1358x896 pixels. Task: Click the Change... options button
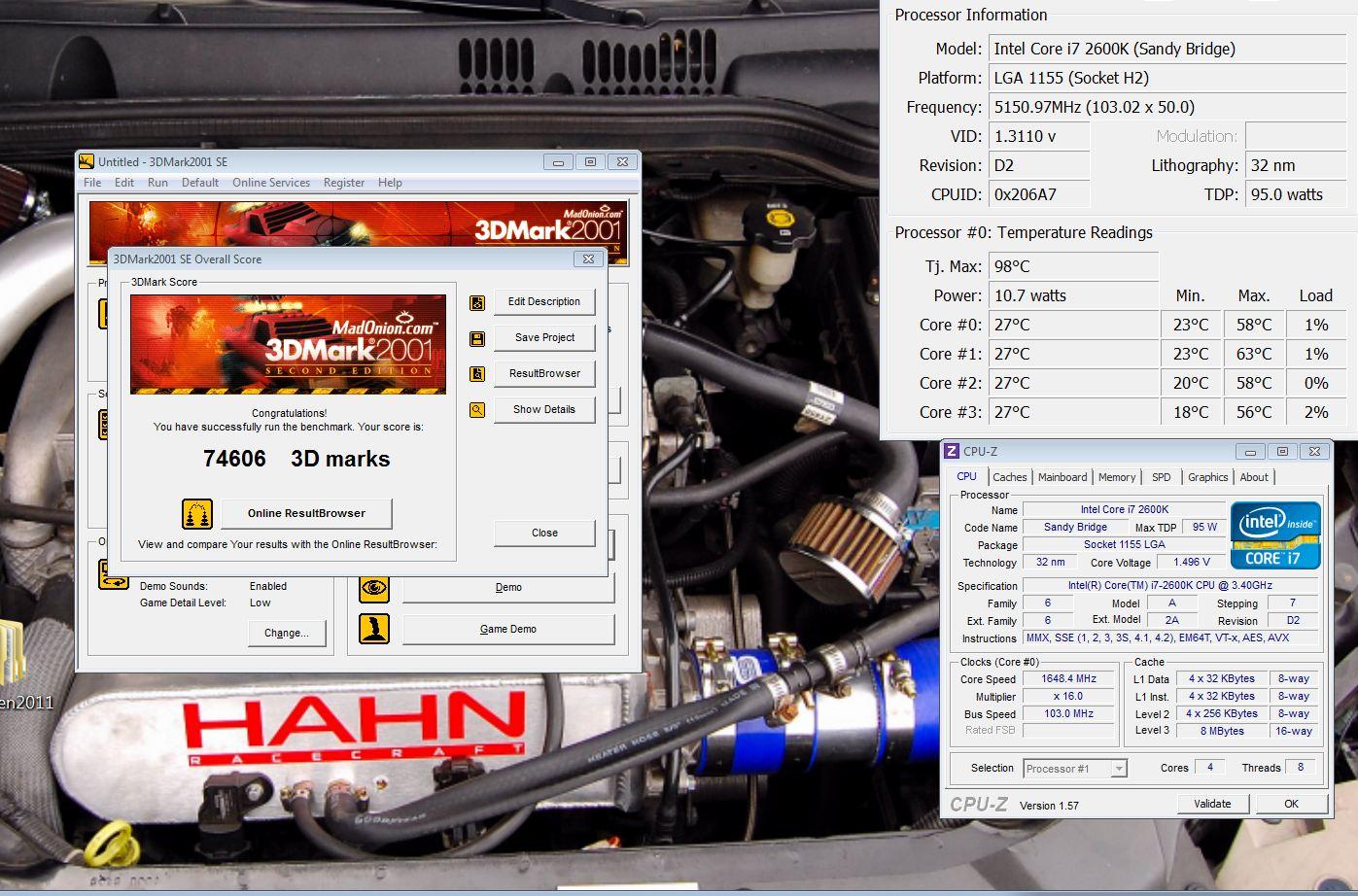(x=287, y=634)
